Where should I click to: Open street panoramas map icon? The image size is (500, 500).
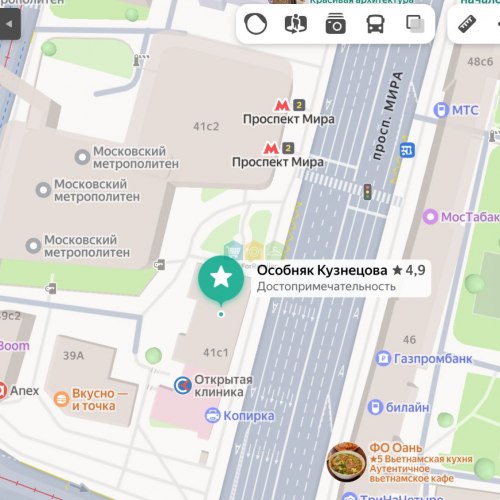(296, 24)
